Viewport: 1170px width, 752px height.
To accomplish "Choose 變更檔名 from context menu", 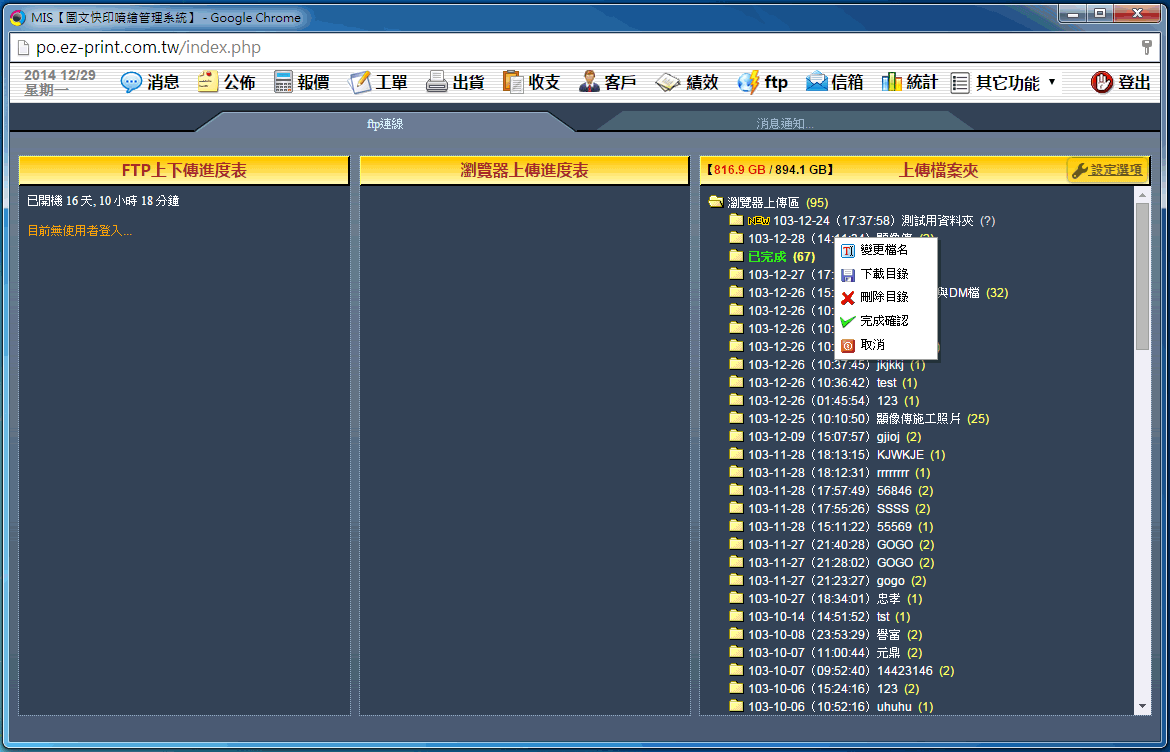I will coord(884,250).
